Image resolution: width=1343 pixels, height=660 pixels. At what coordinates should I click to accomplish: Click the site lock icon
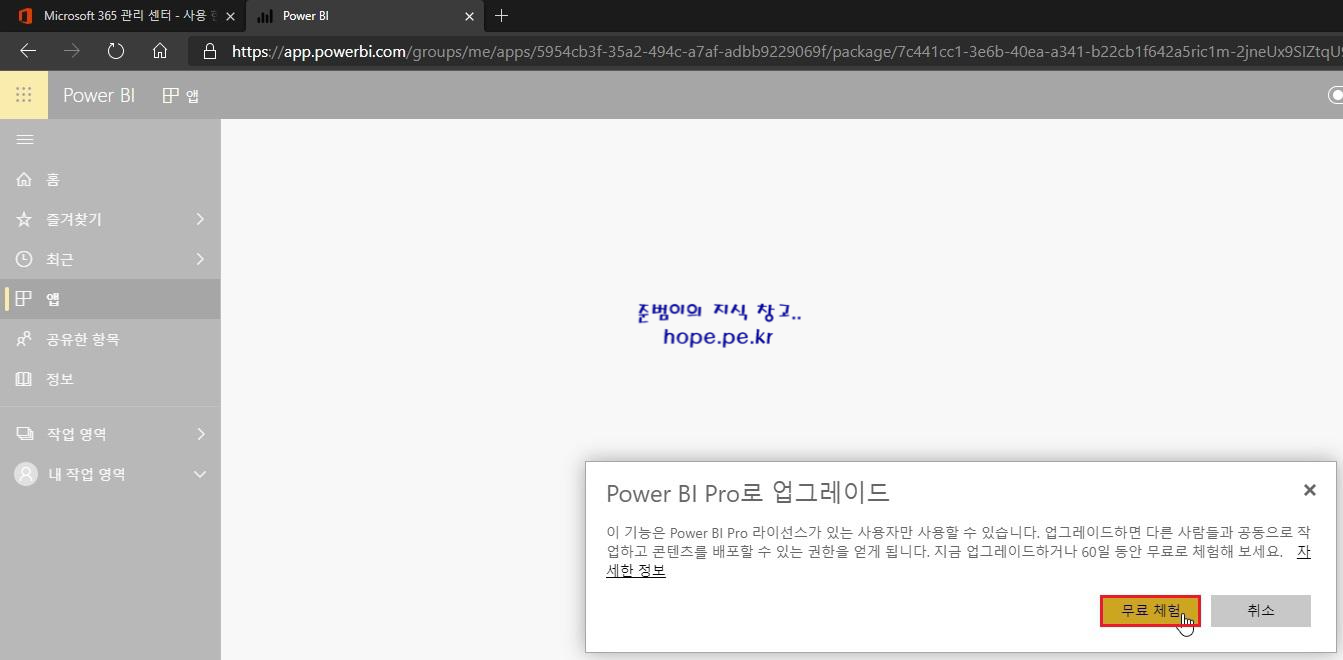[209, 51]
